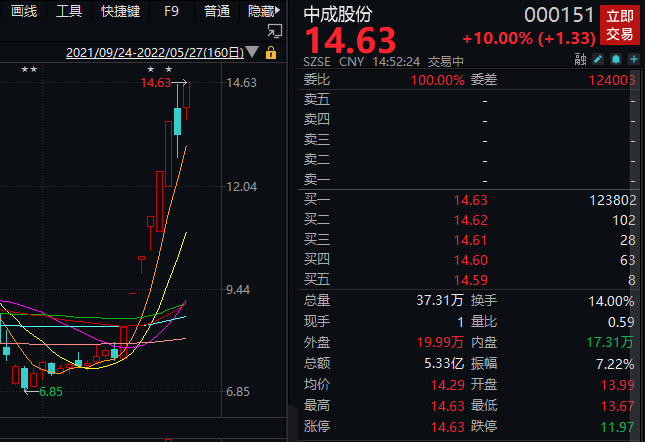
Task: Click the 开盘 value 13.99
Action: tap(617, 385)
